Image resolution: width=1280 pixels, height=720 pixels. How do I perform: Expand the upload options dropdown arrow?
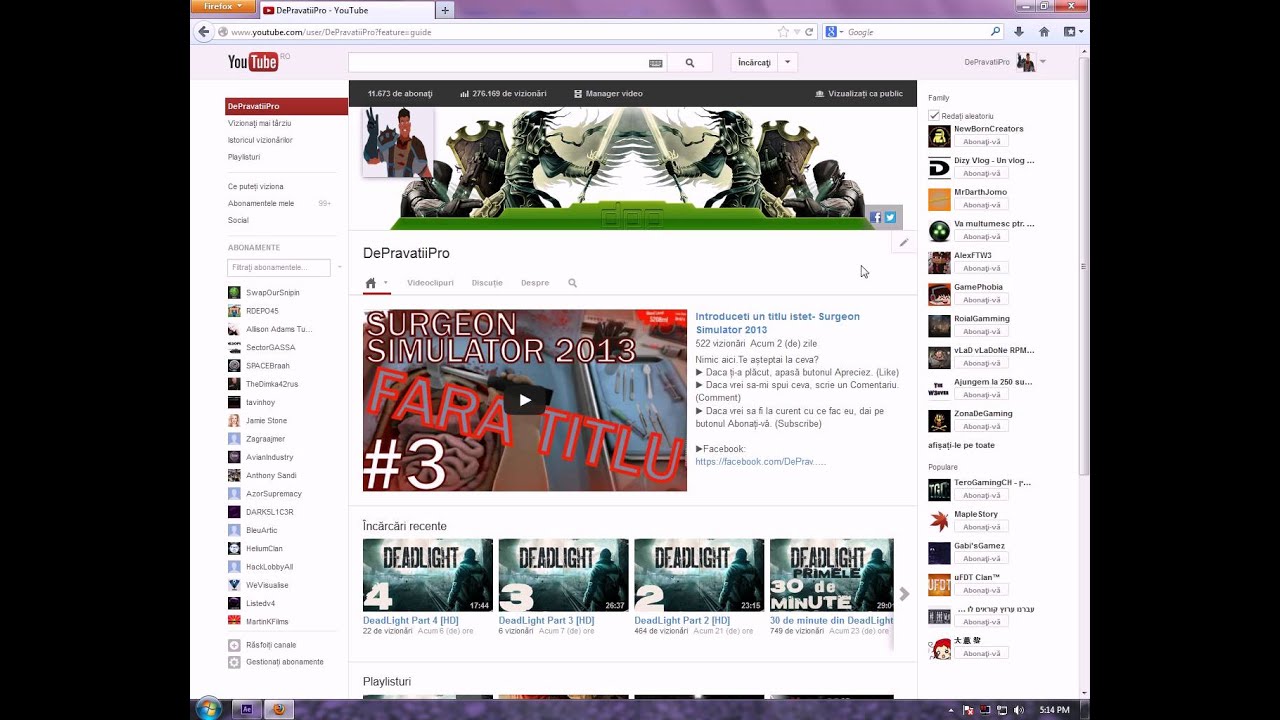pos(788,62)
